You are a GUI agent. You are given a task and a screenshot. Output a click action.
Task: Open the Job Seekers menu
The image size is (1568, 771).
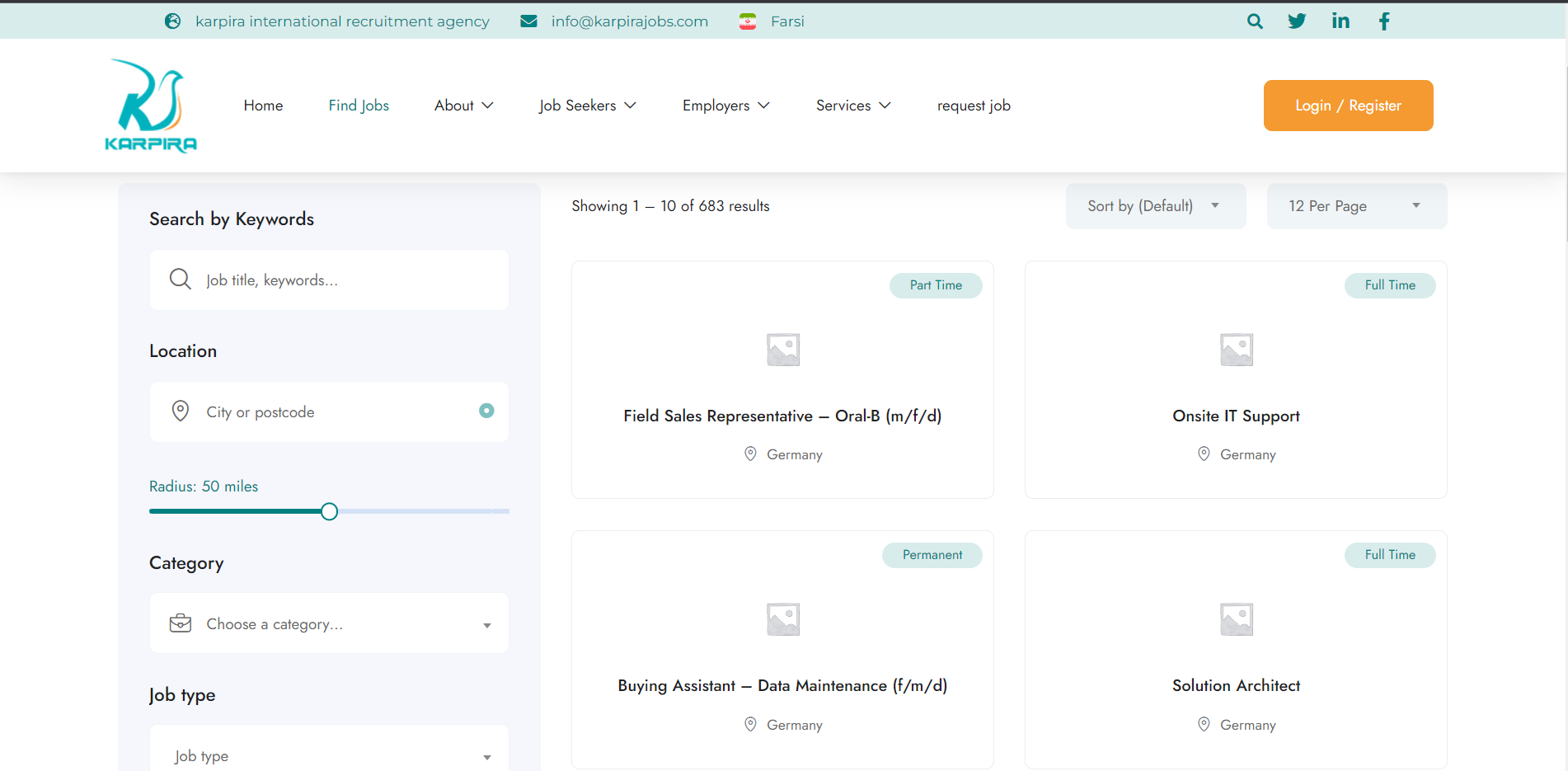(x=587, y=106)
